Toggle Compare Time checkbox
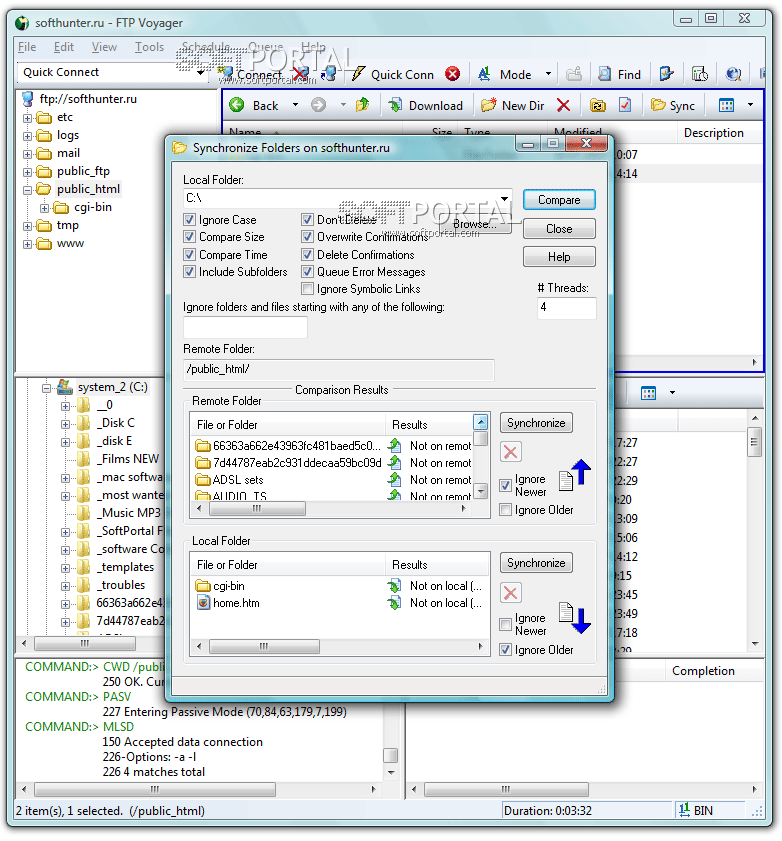782x841 pixels. click(x=189, y=254)
